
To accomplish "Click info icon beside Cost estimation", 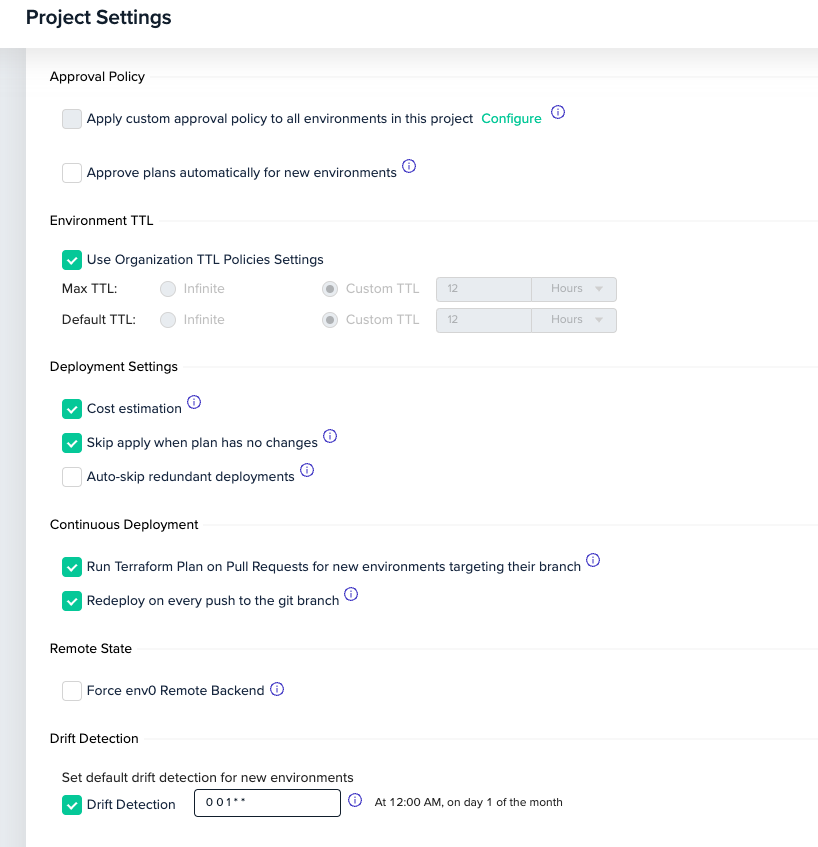I will [194, 402].
